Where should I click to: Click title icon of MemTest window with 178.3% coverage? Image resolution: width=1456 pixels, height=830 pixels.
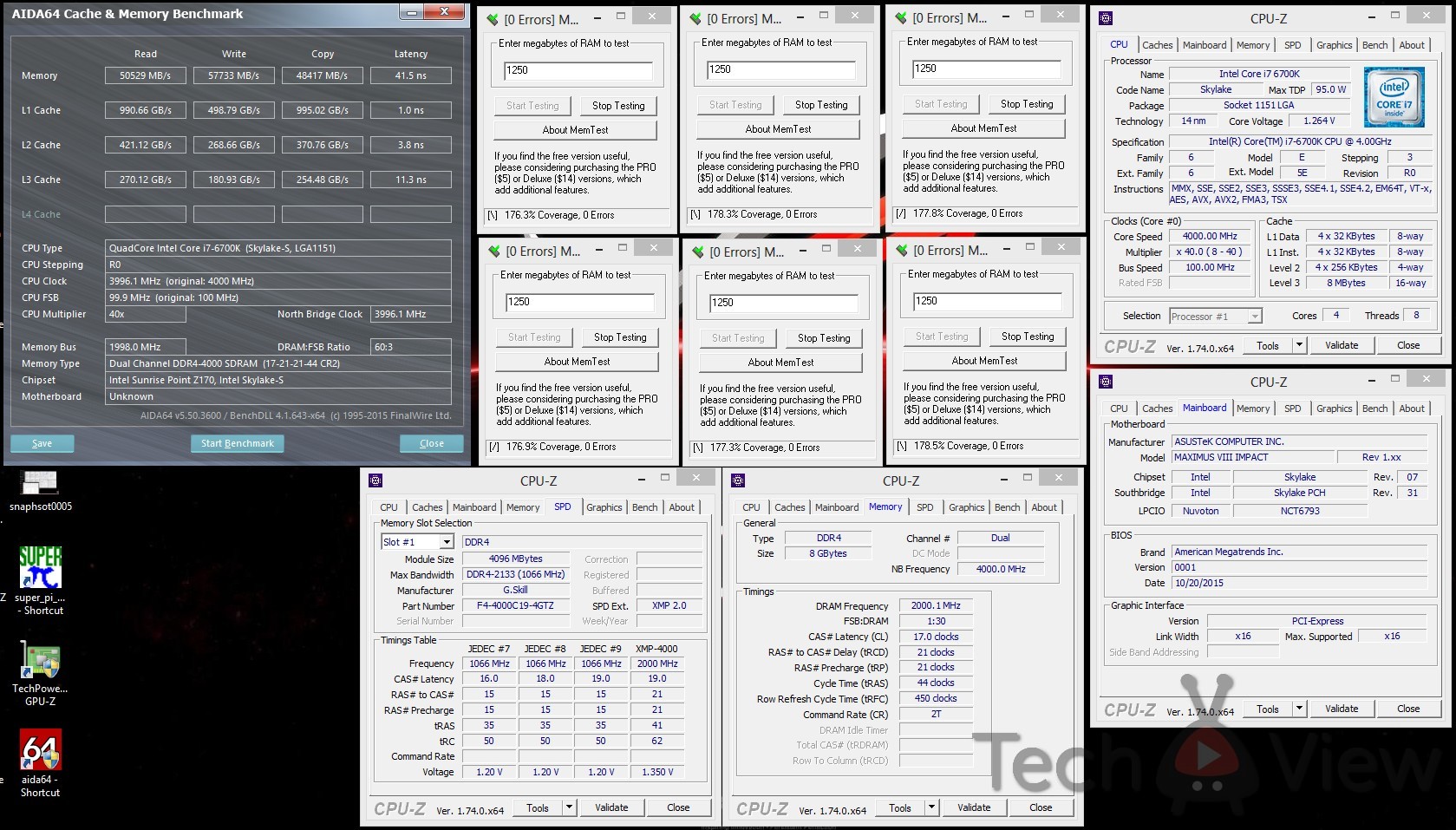pos(696,18)
